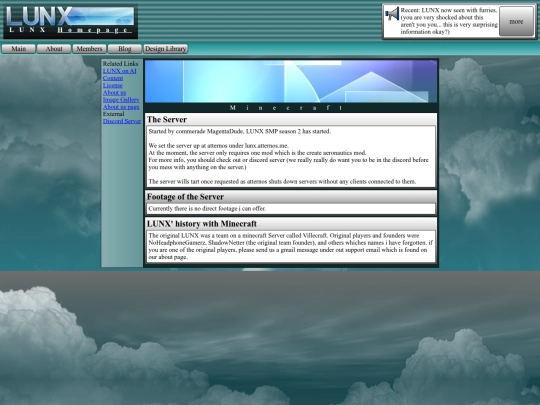The image size is (540, 405).
Task: Open the About navigation tab
Action: coord(54,49)
